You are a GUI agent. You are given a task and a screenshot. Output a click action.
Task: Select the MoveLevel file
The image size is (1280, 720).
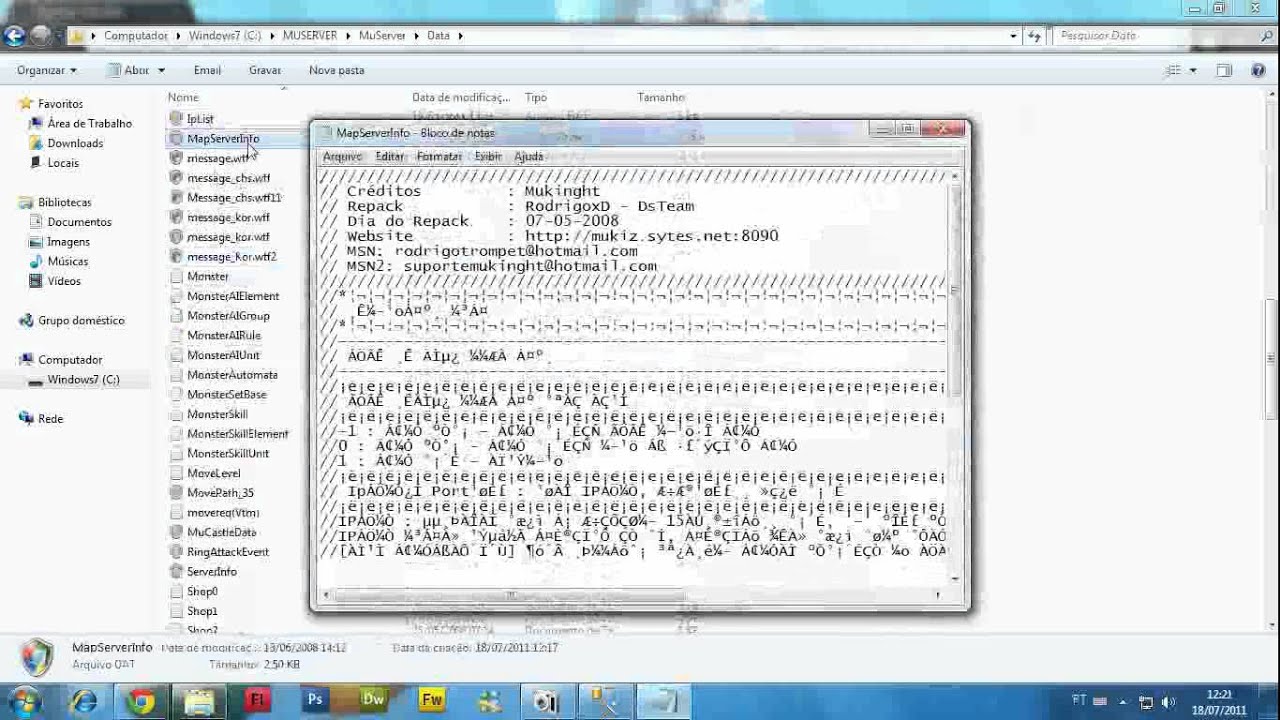point(214,473)
